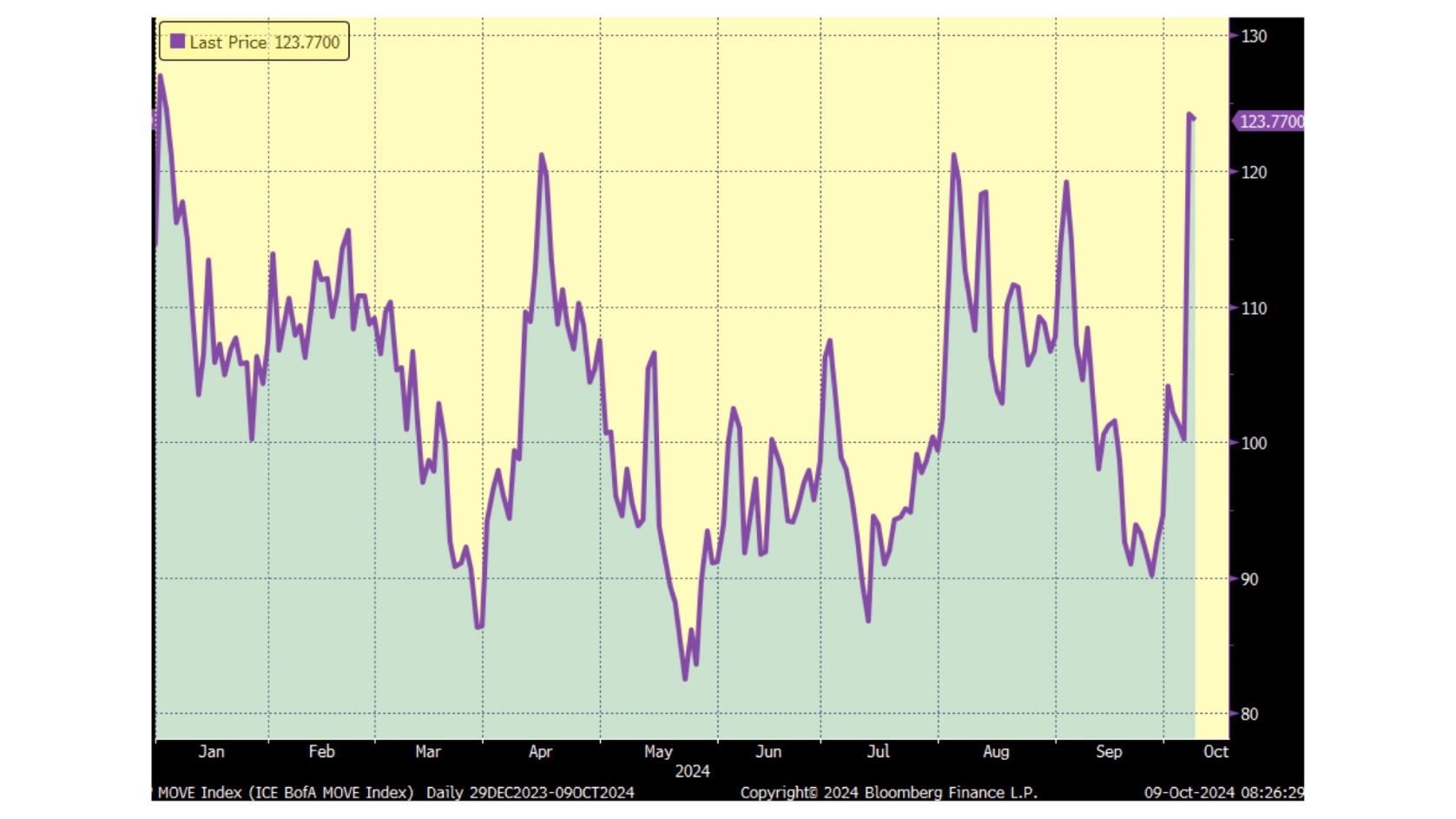Click the 'Last Price 123.7700' legend text
Screen dimensions: 1456x819
(264, 42)
